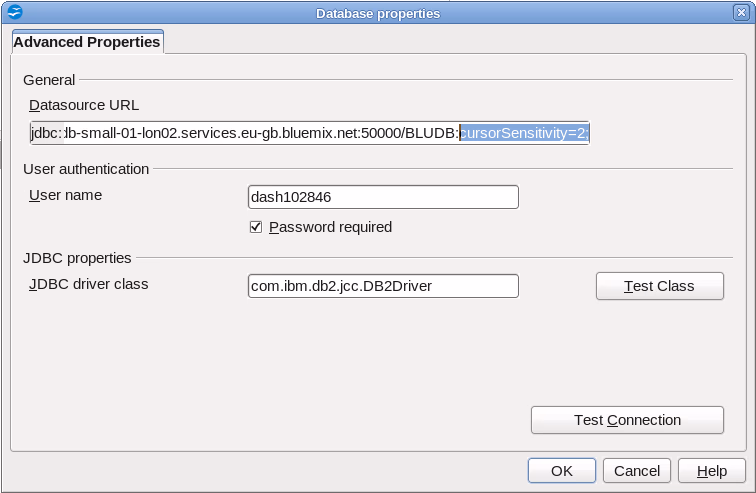Click the User name label
The height and width of the screenshot is (493, 756).
(x=65, y=195)
